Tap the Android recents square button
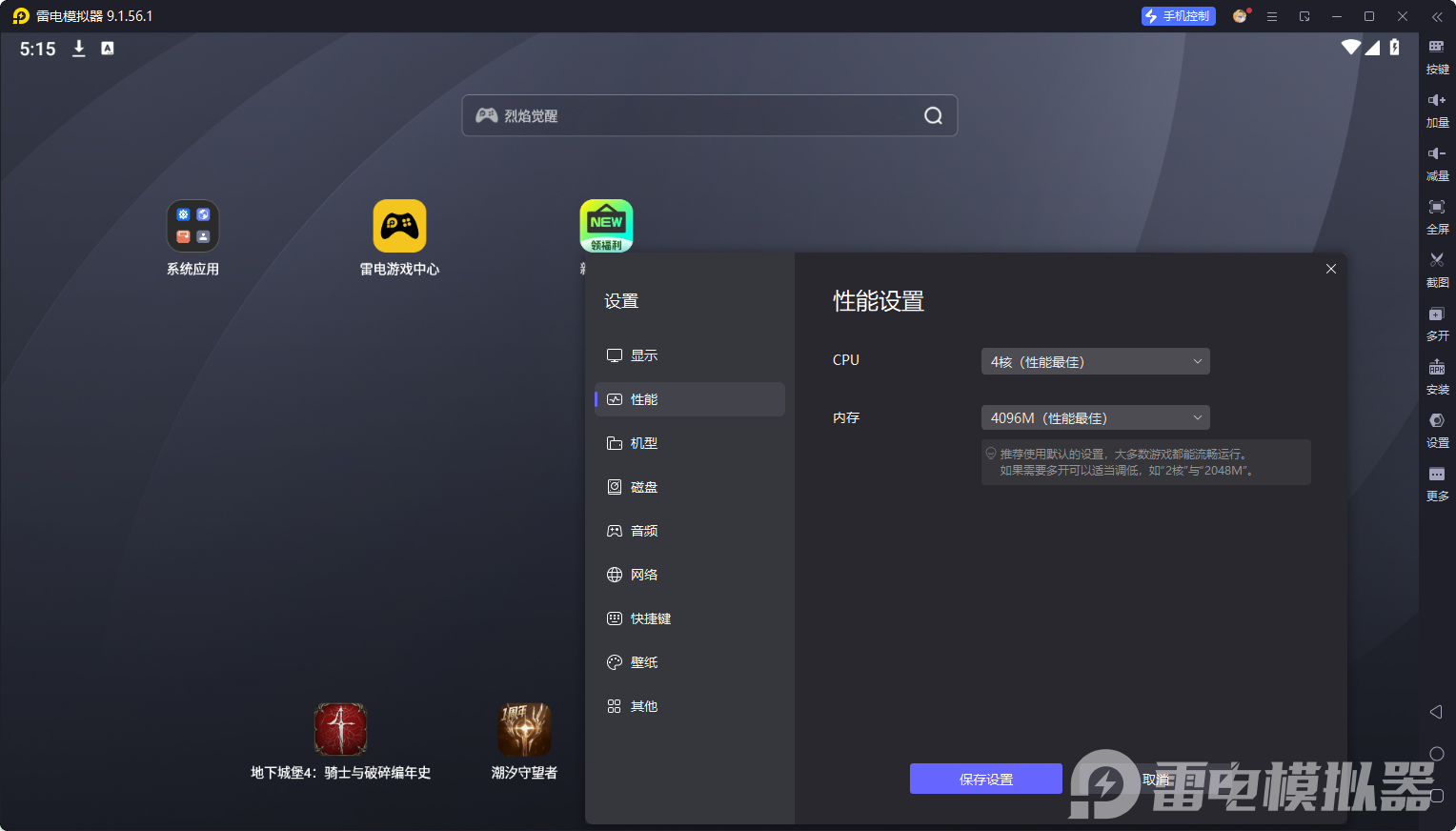Image resolution: width=1456 pixels, height=831 pixels. (1437, 796)
